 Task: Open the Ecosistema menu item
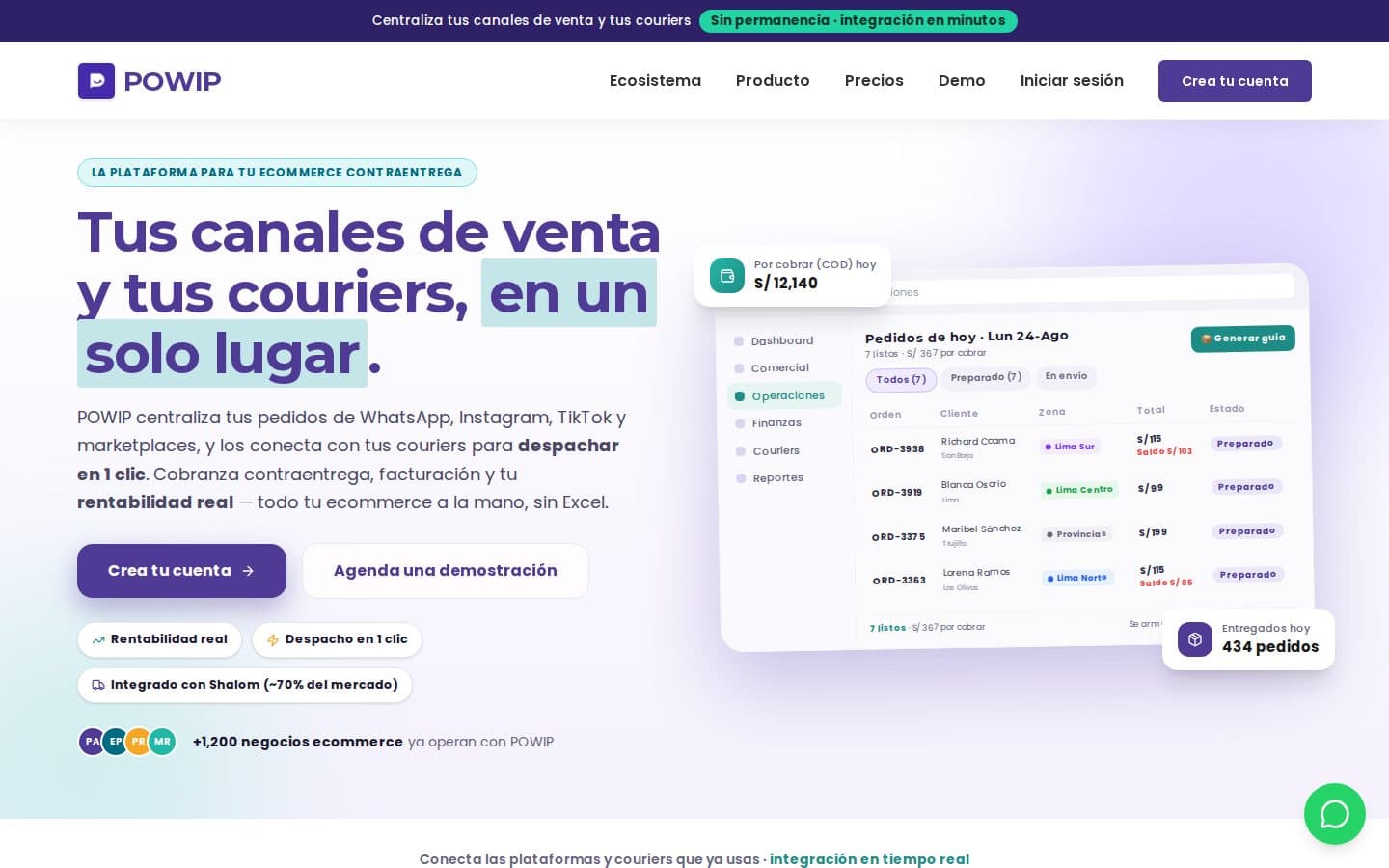point(655,81)
